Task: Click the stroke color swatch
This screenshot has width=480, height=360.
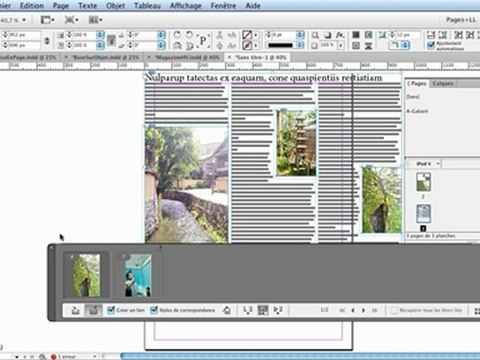Action: tap(247, 45)
